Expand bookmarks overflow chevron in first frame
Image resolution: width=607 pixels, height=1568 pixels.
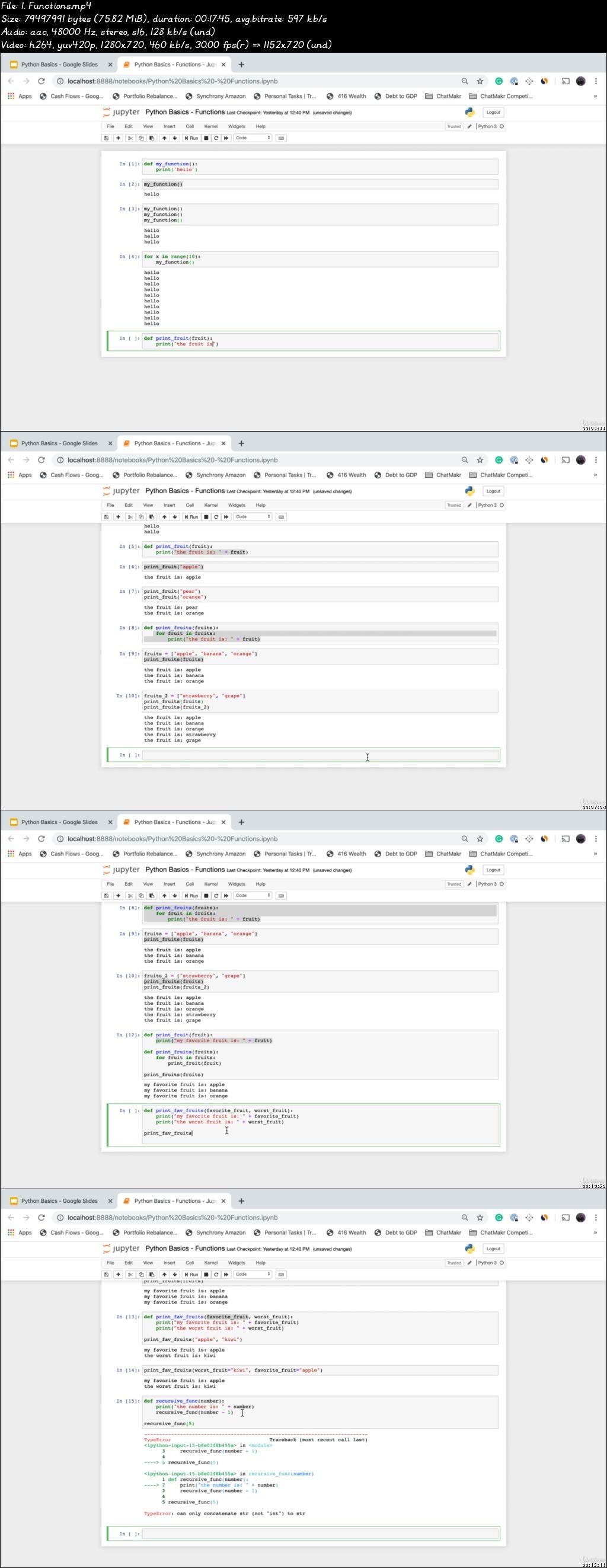point(595,96)
